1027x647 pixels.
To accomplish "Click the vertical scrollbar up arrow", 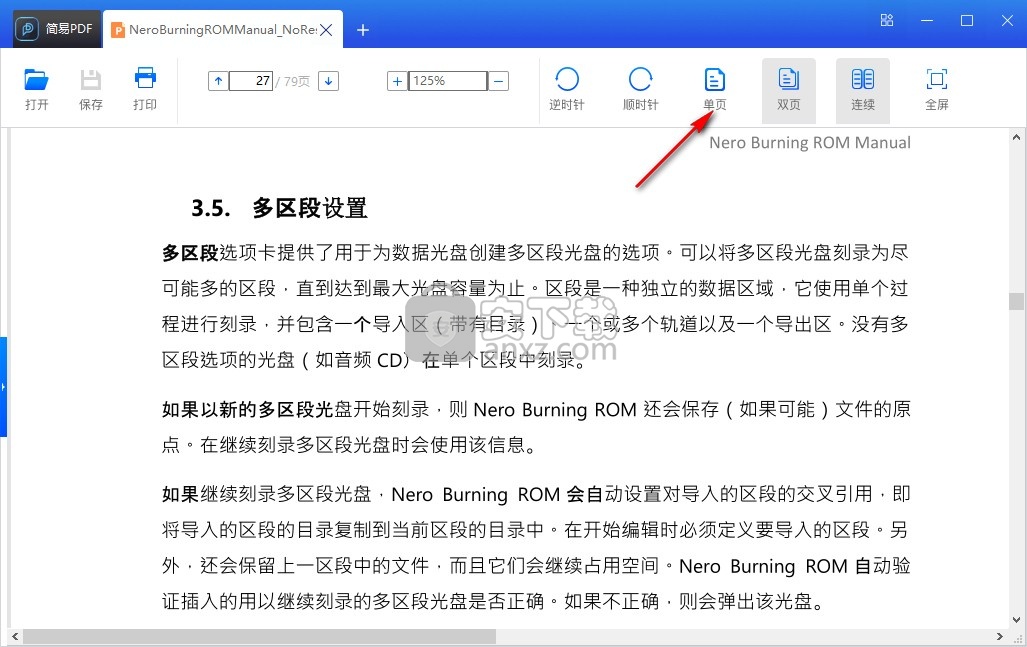I will pyautogui.click(x=1016, y=138).
